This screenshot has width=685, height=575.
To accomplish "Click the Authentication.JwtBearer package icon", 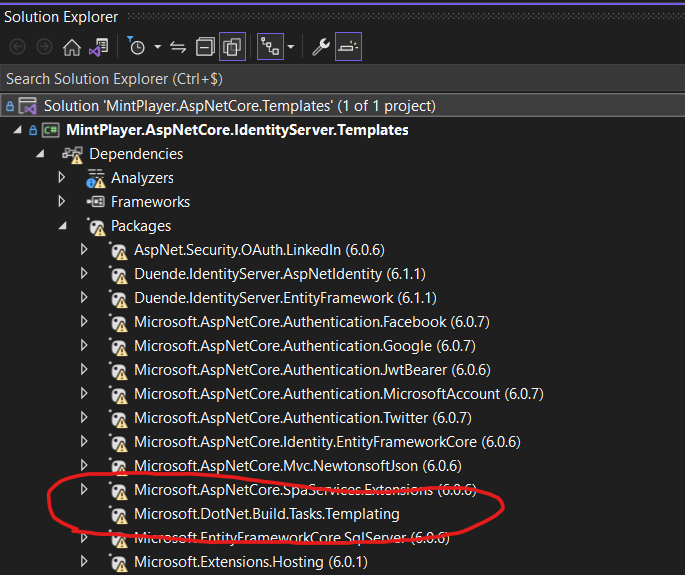I will coord(118,371).
